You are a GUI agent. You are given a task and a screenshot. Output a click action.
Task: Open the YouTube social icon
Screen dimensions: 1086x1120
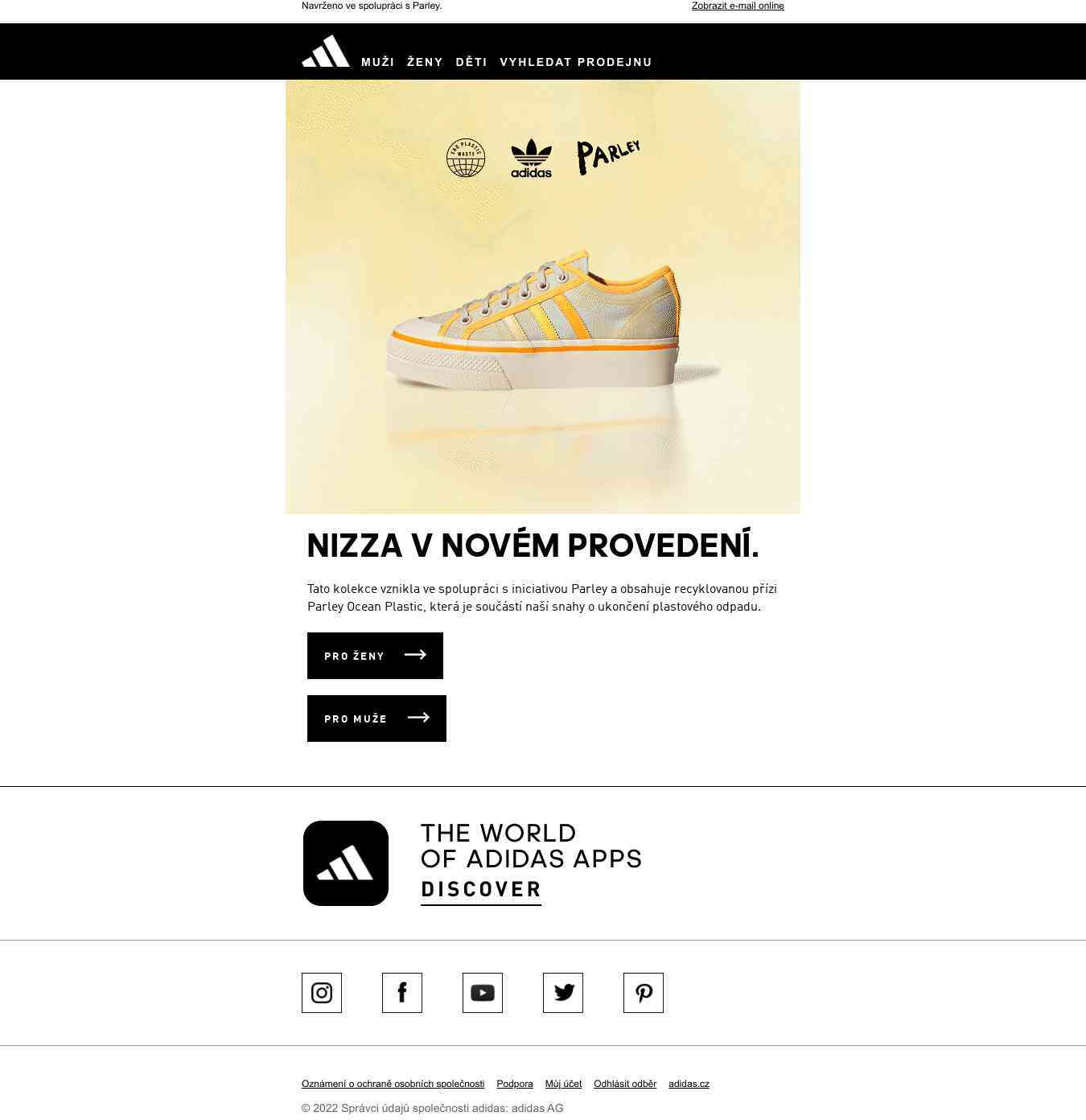click(483, 993)
